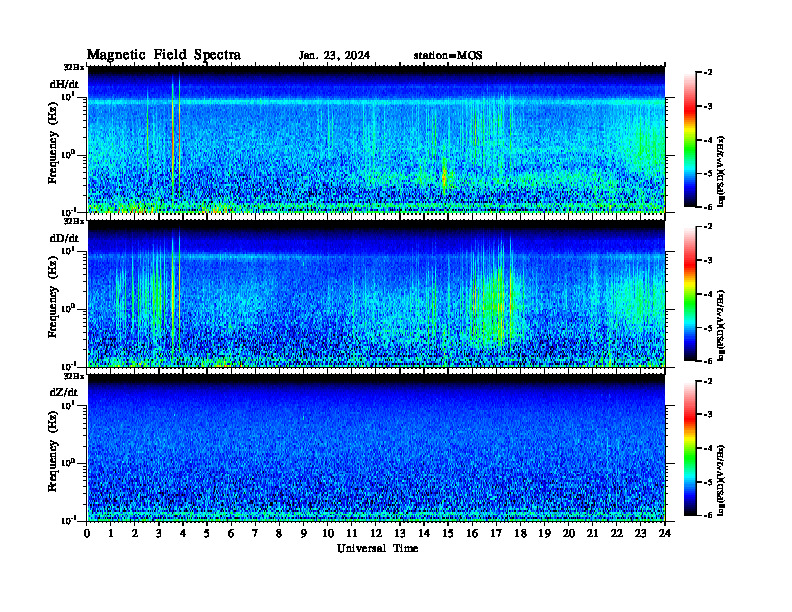The width and height of the screenshot is (792, 612).
Task: Click the dH/dt panel color bar
Action: (689, 140)
